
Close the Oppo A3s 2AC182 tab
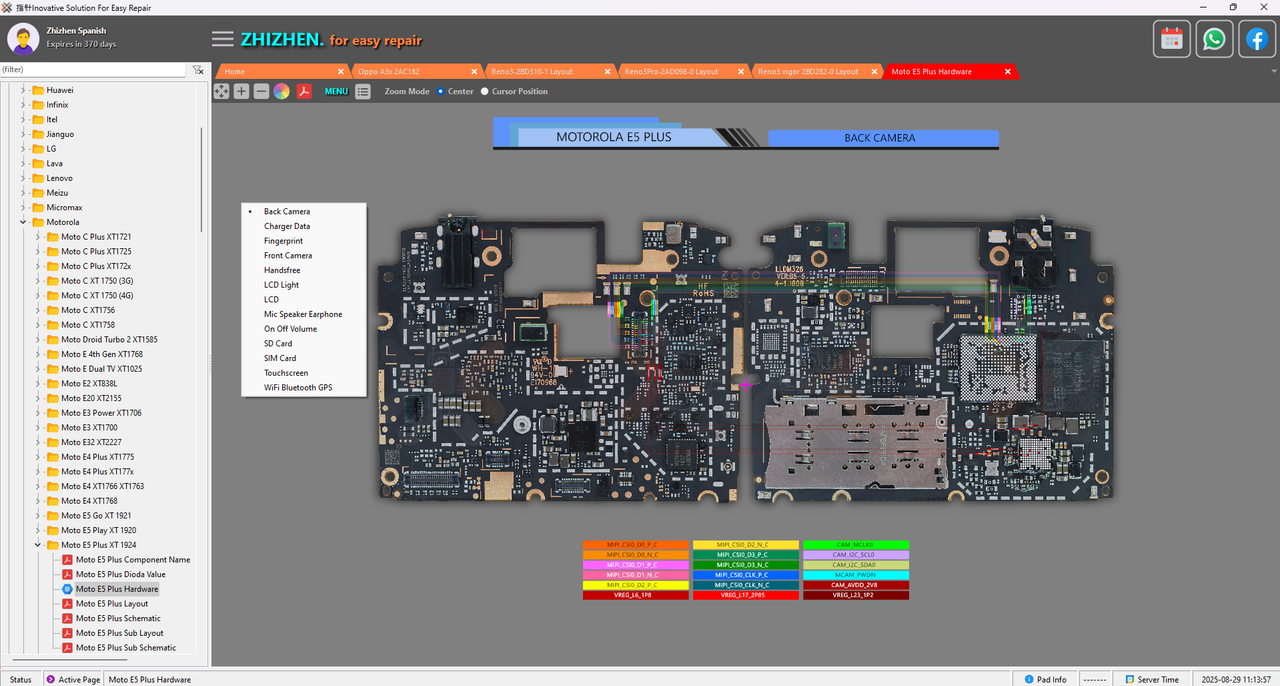point(474,72)
